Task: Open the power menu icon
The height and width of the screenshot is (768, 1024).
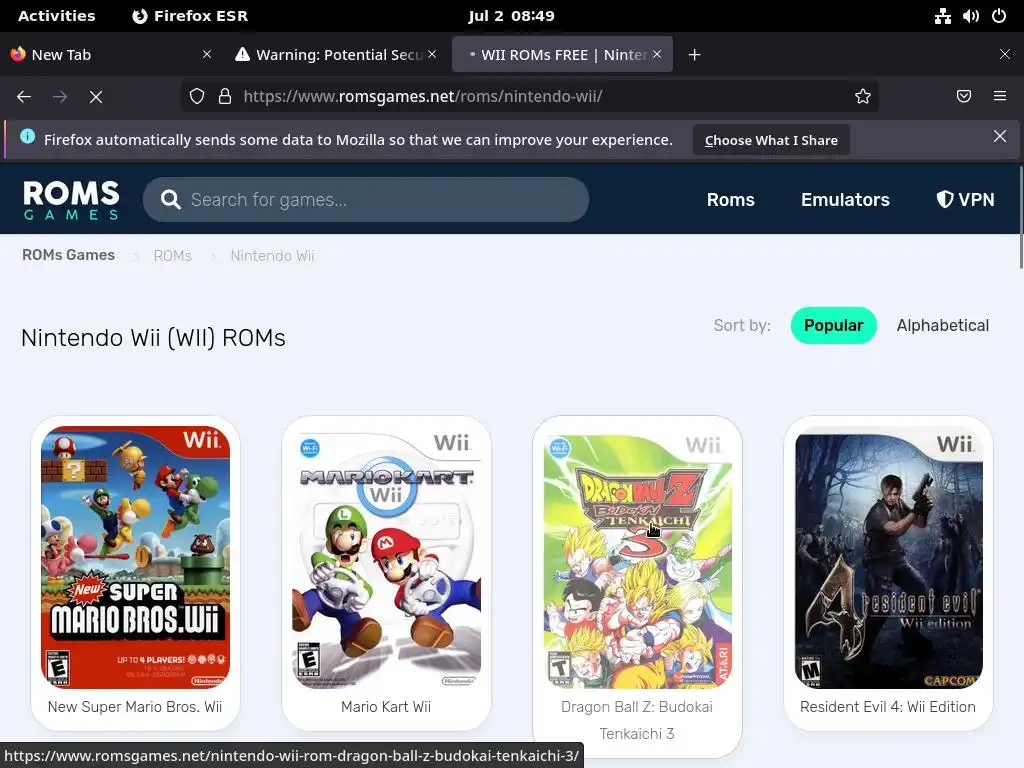Action: [999, 16]
